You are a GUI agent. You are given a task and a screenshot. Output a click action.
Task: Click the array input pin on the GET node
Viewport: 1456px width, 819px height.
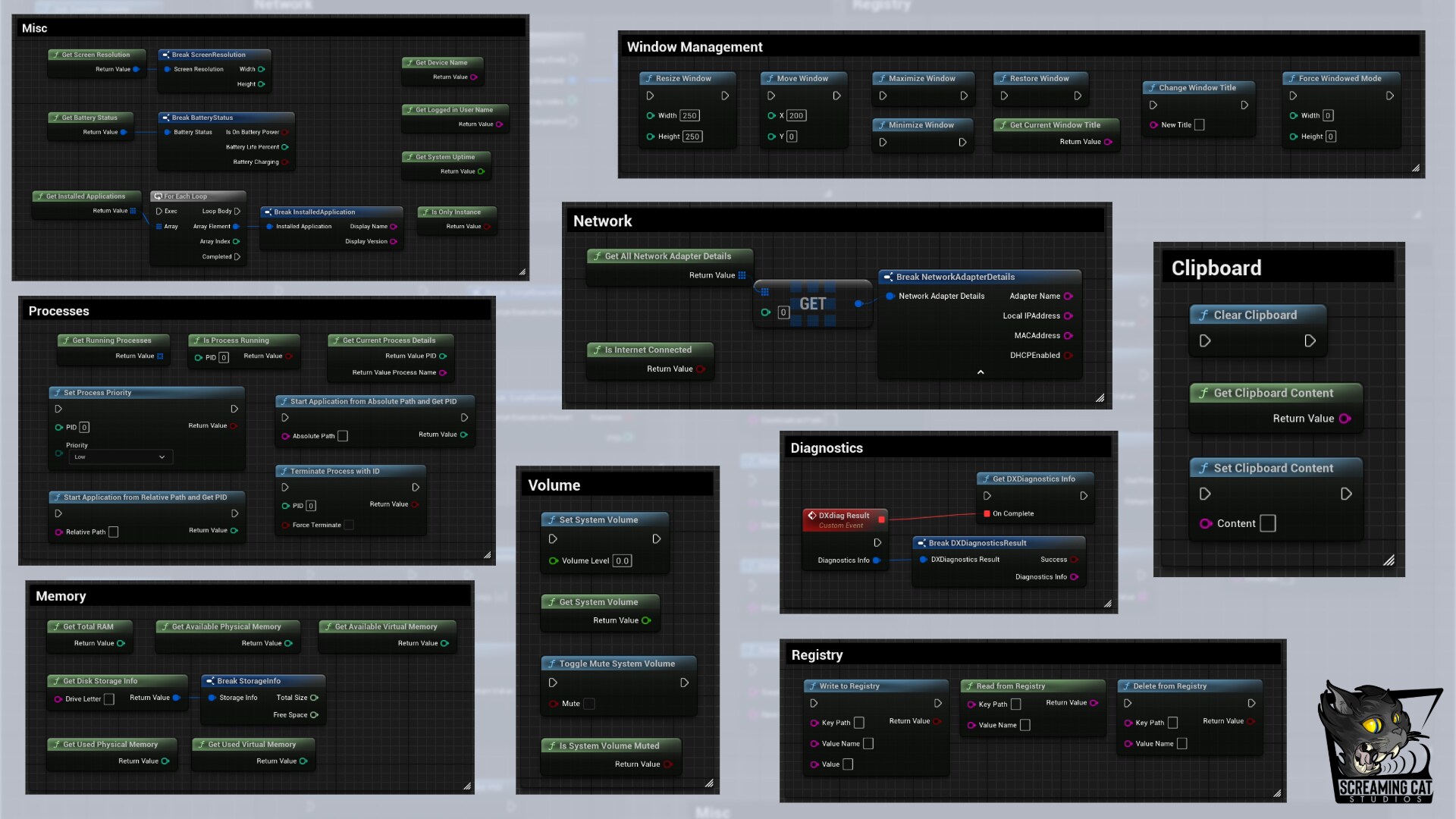tap(764, 292)
